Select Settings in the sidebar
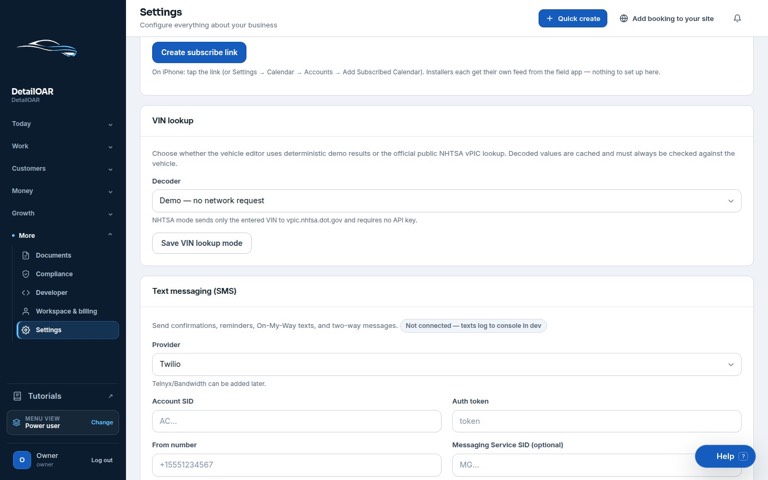 coord(68,330)
